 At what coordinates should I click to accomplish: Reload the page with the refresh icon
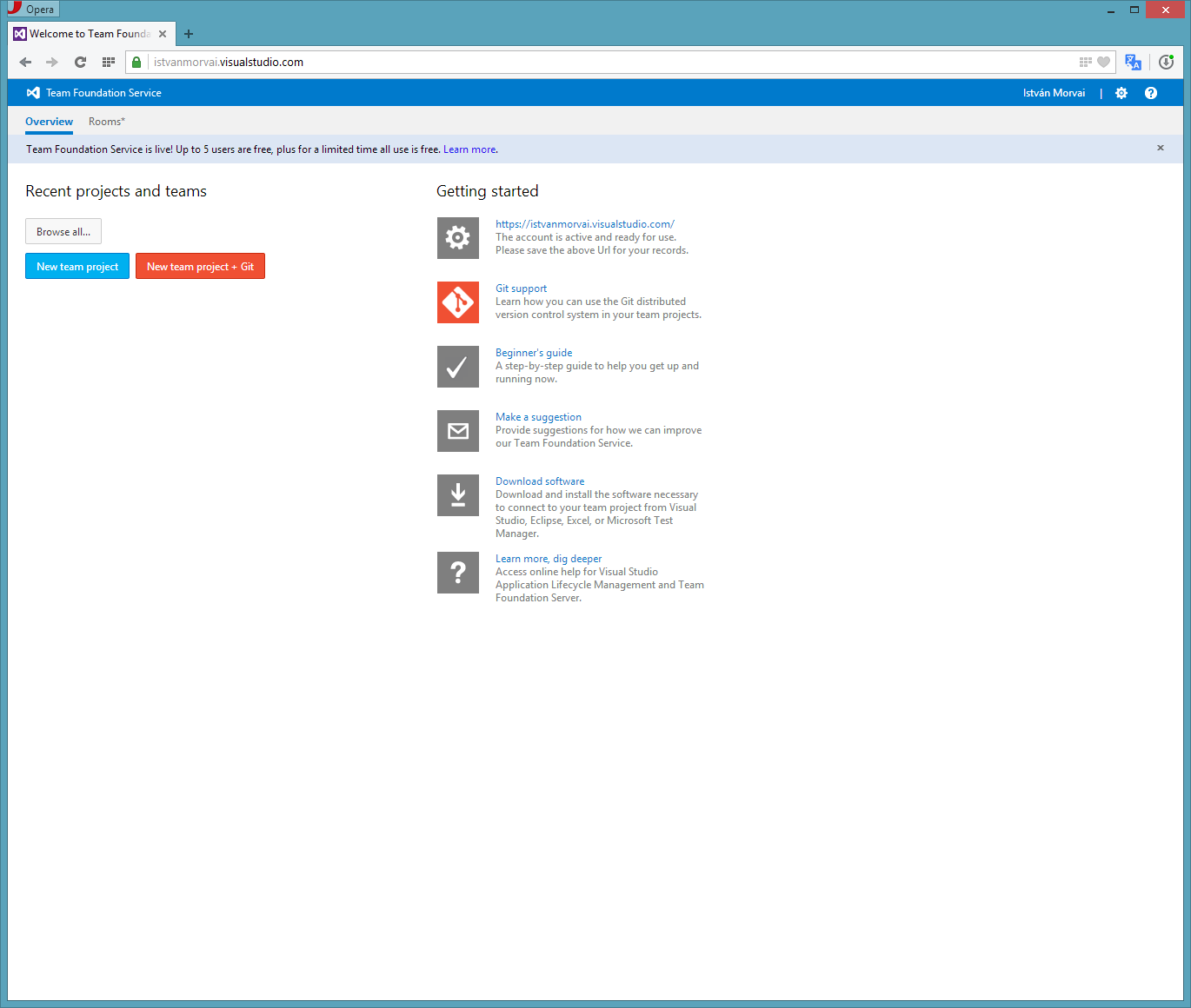tap(80, 62)
